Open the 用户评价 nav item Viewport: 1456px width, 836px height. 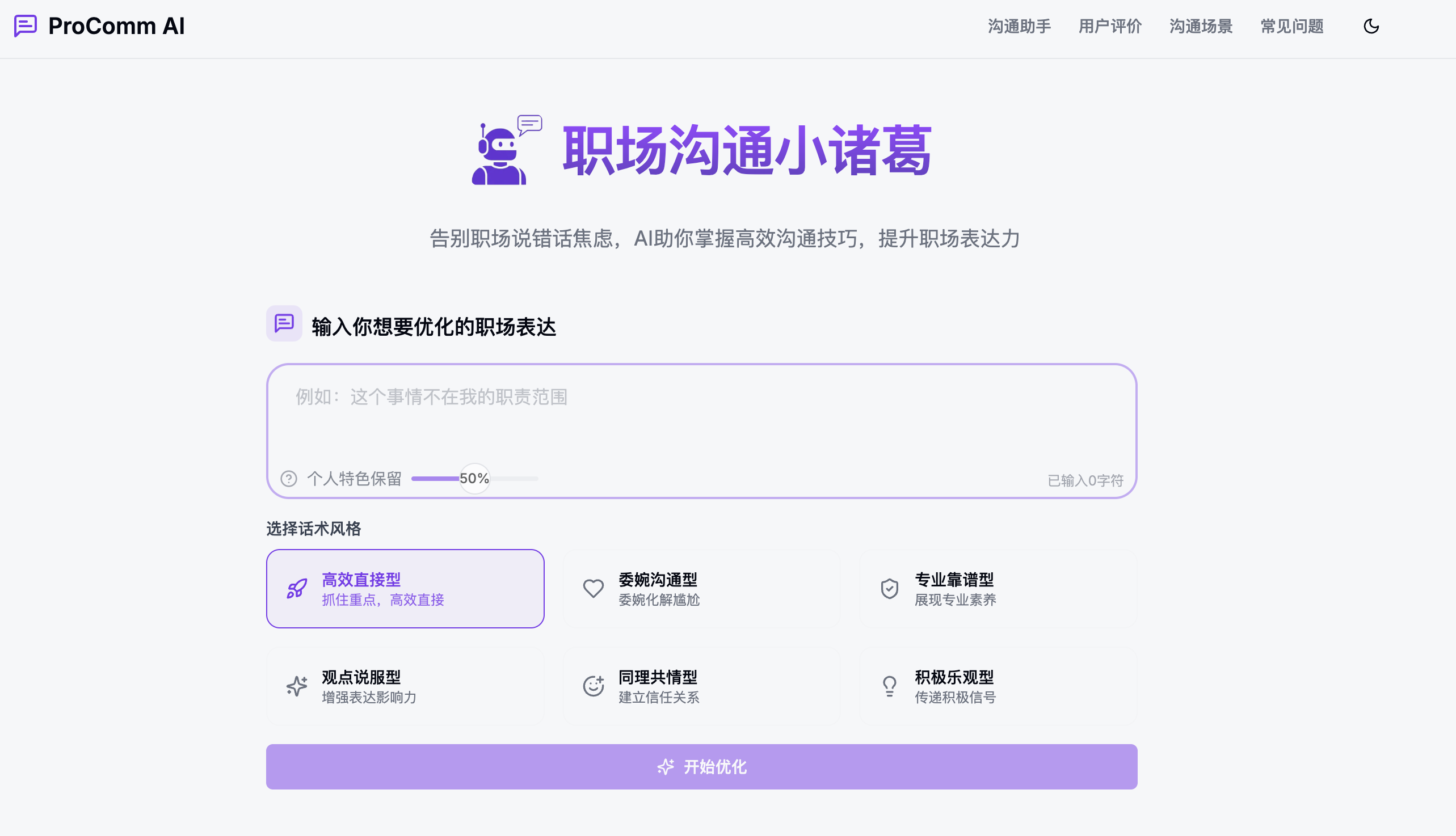tap(1110, 27)
